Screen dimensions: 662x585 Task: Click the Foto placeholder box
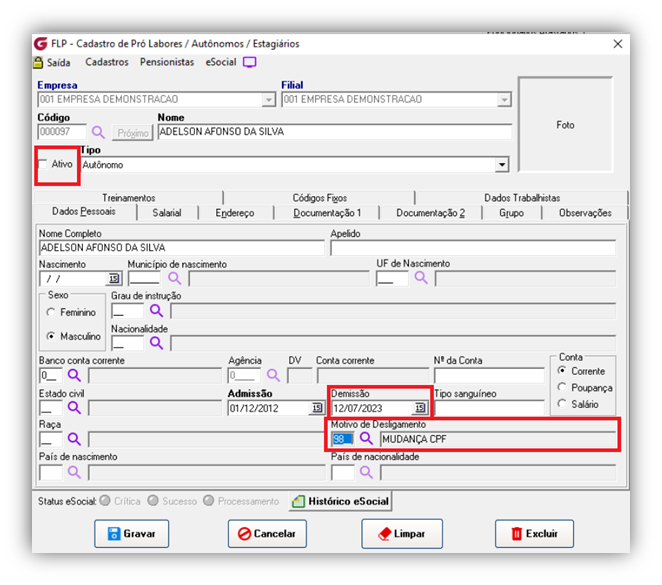(x=565, y=125)
